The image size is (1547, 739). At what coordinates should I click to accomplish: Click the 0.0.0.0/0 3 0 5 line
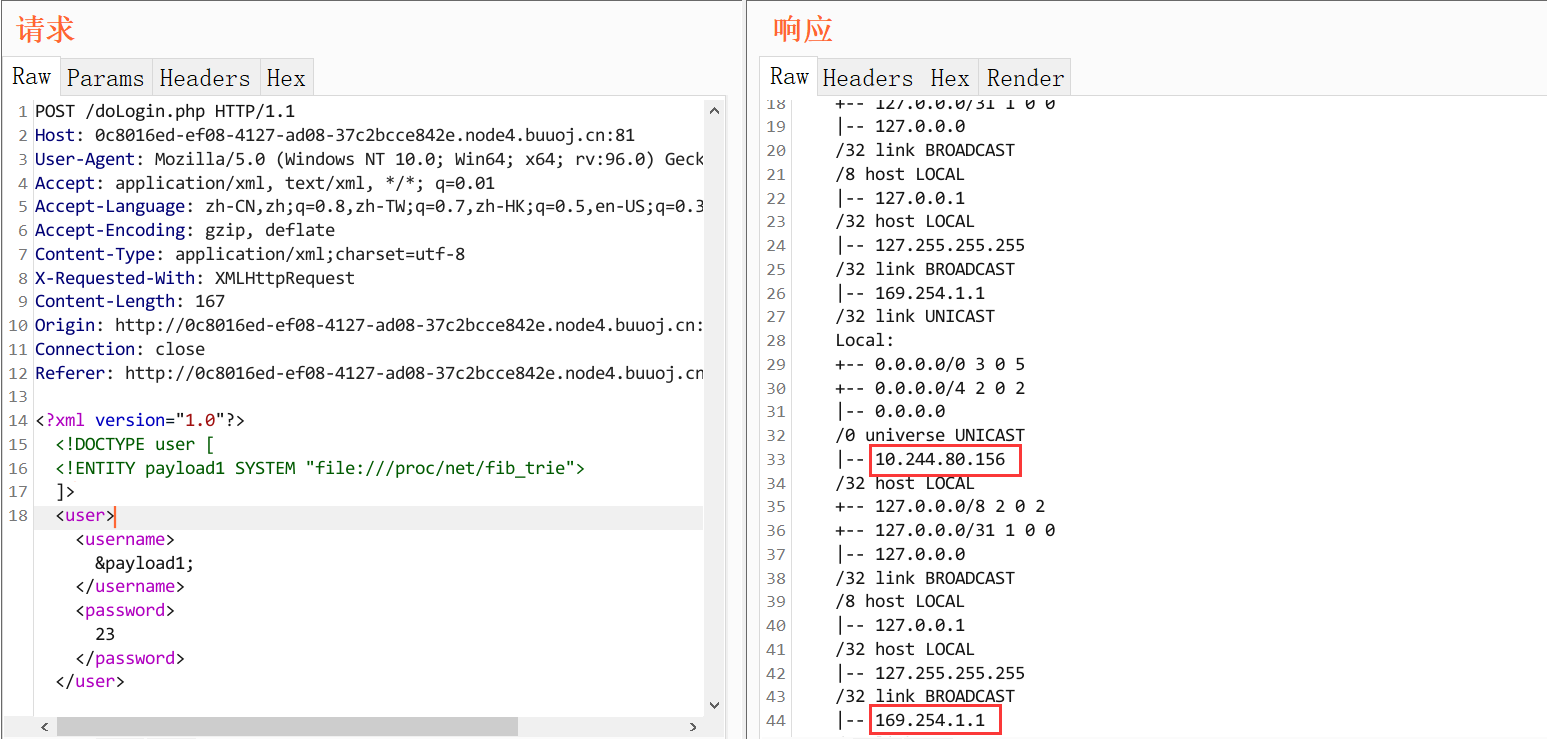[930, 364]
